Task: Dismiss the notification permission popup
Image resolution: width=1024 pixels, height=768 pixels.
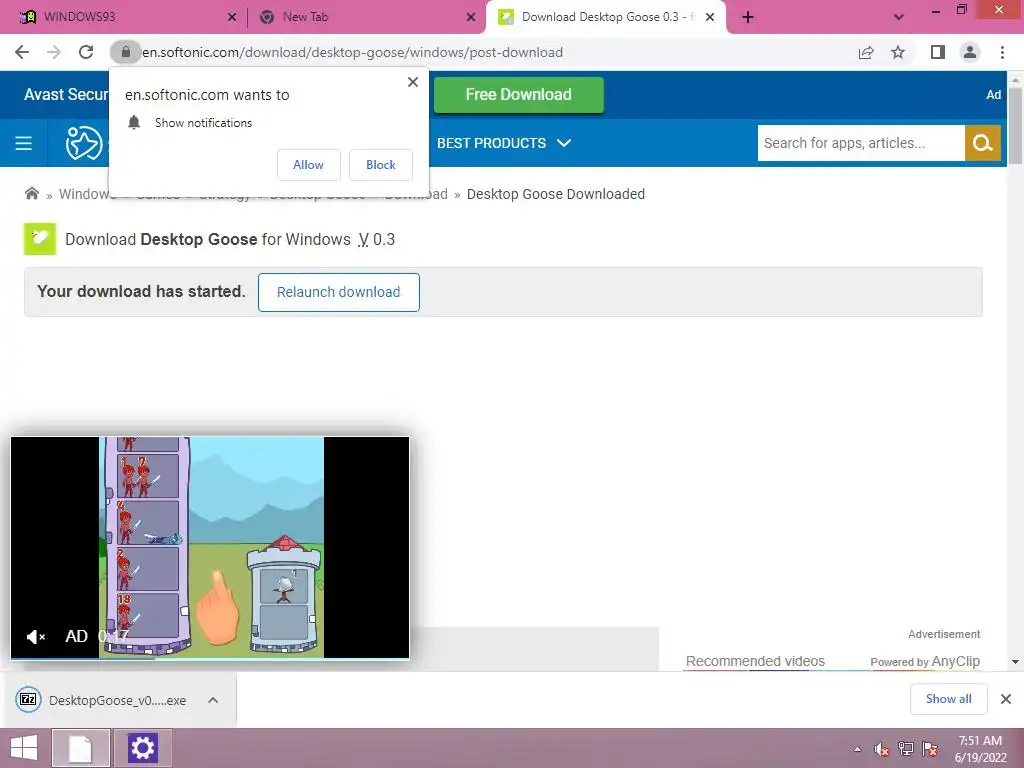Action: (x=413, y=82)
